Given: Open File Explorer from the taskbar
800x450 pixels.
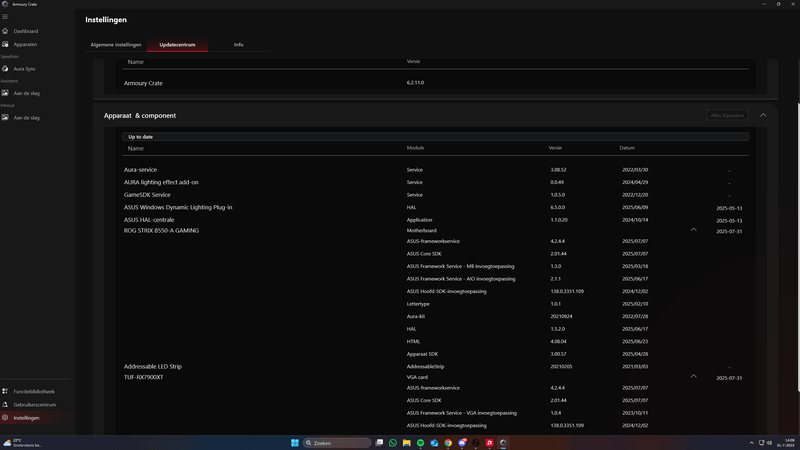Looking at the screenshot, I should pyautogui.click(x=407, y=443).
